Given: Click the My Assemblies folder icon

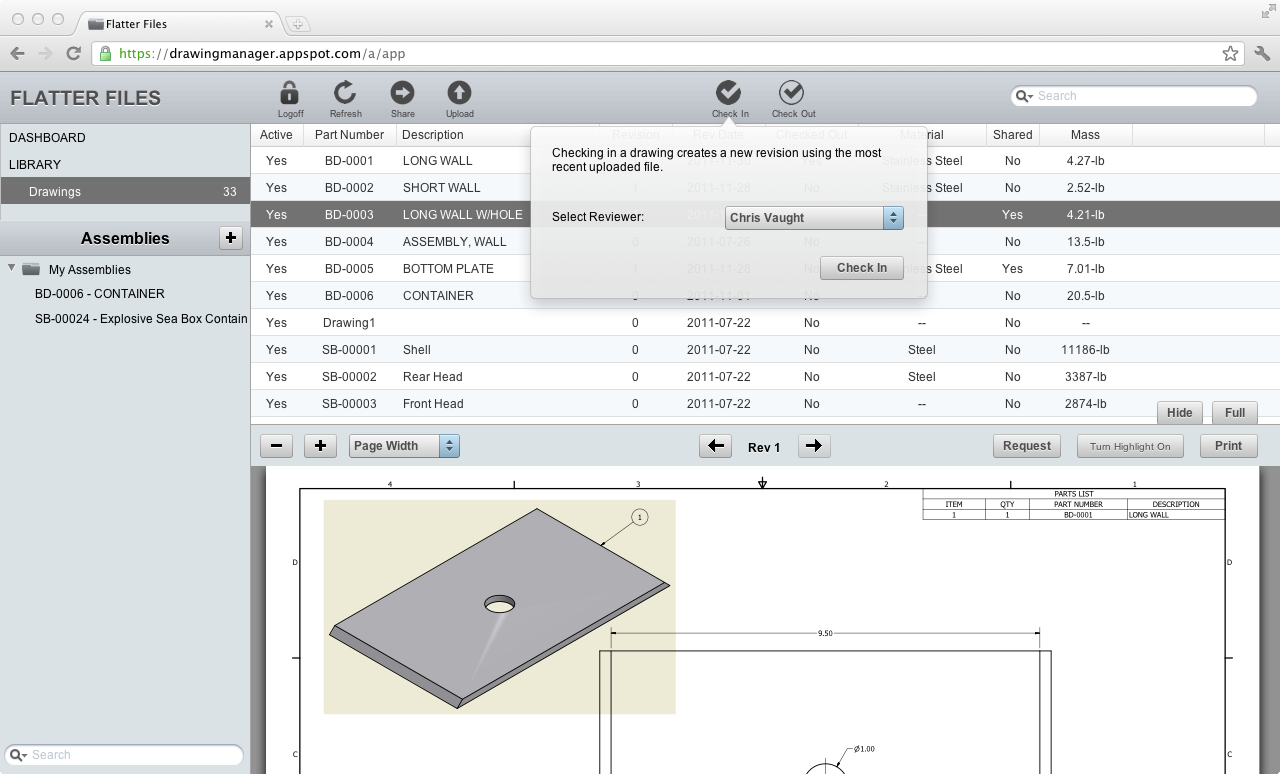Looking at the screenshot, I should 31,269.
